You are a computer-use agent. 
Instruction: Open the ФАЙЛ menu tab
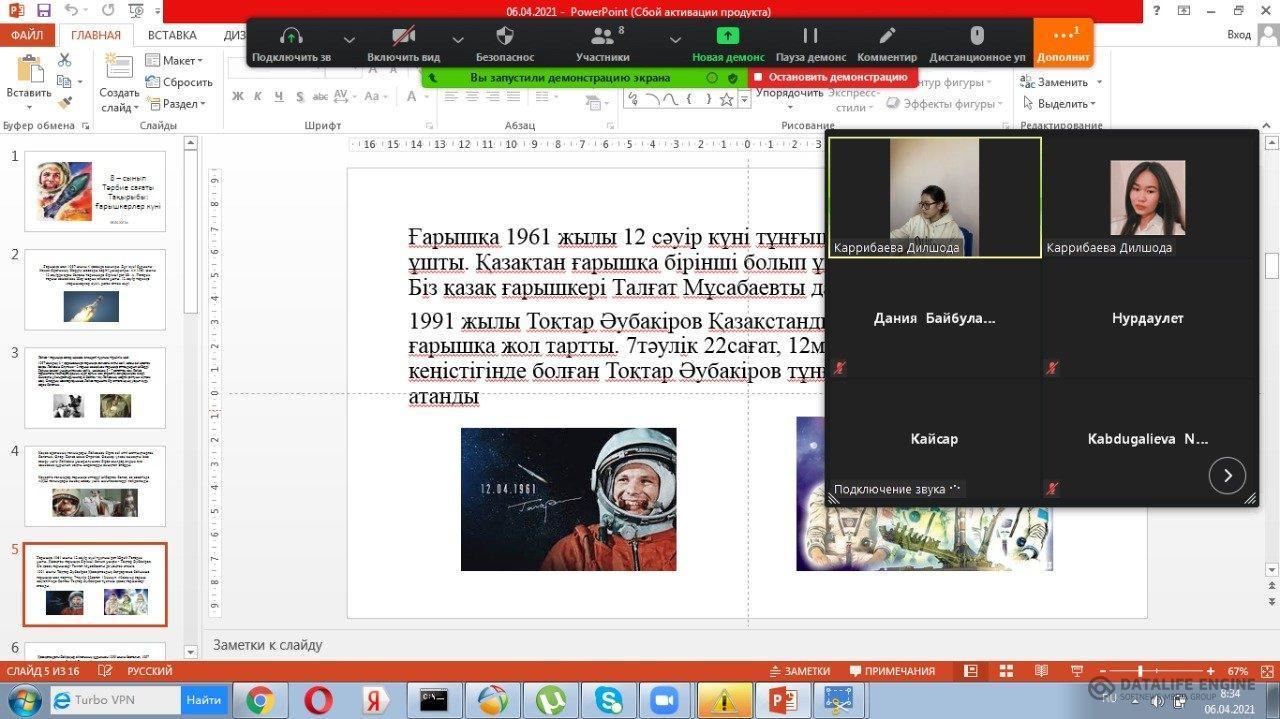(x=27, y=35)
